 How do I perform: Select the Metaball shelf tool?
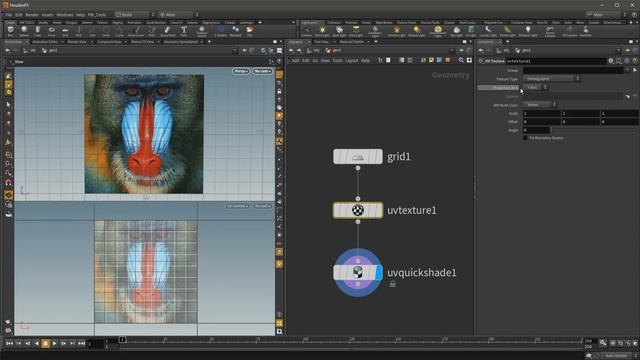point(236,31)
